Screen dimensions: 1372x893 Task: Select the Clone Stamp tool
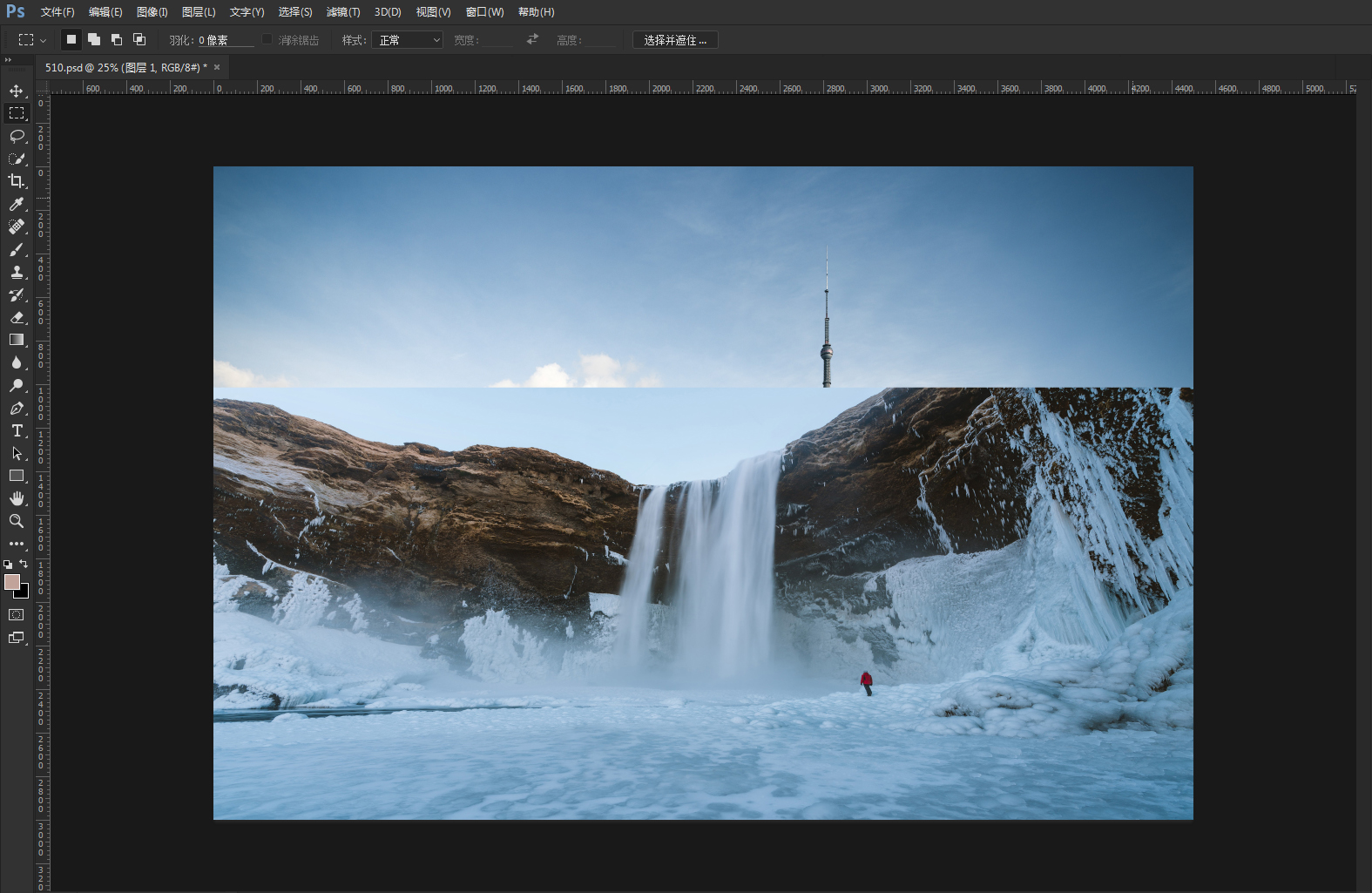point(17,272)
